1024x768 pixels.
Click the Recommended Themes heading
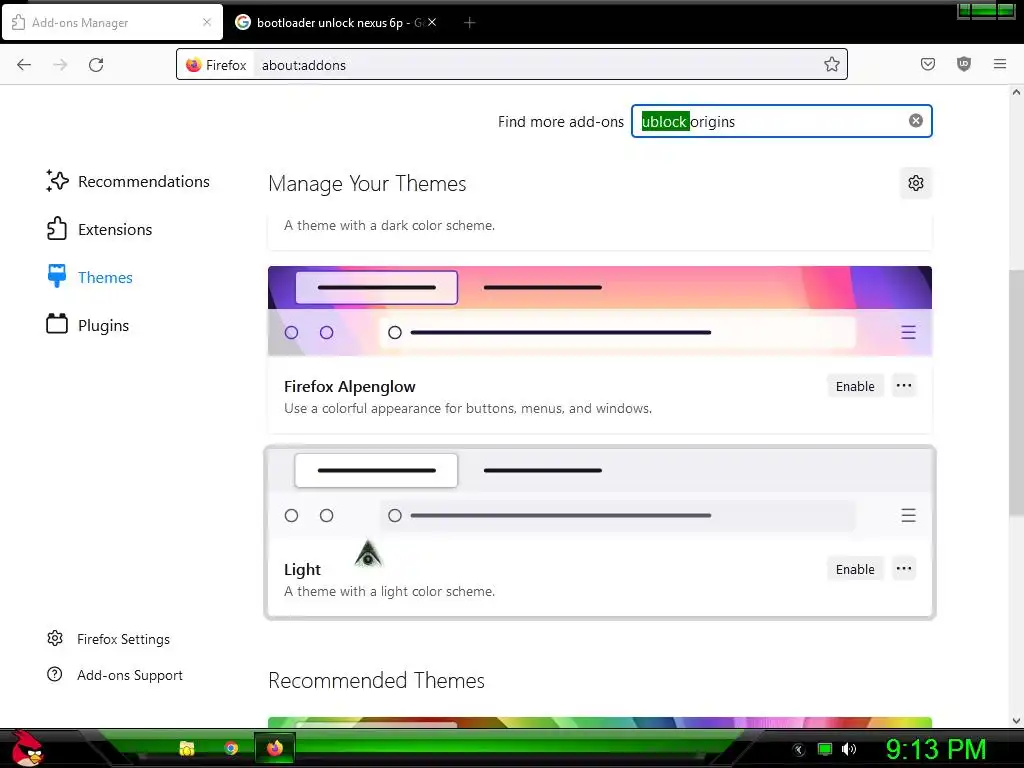376,680
